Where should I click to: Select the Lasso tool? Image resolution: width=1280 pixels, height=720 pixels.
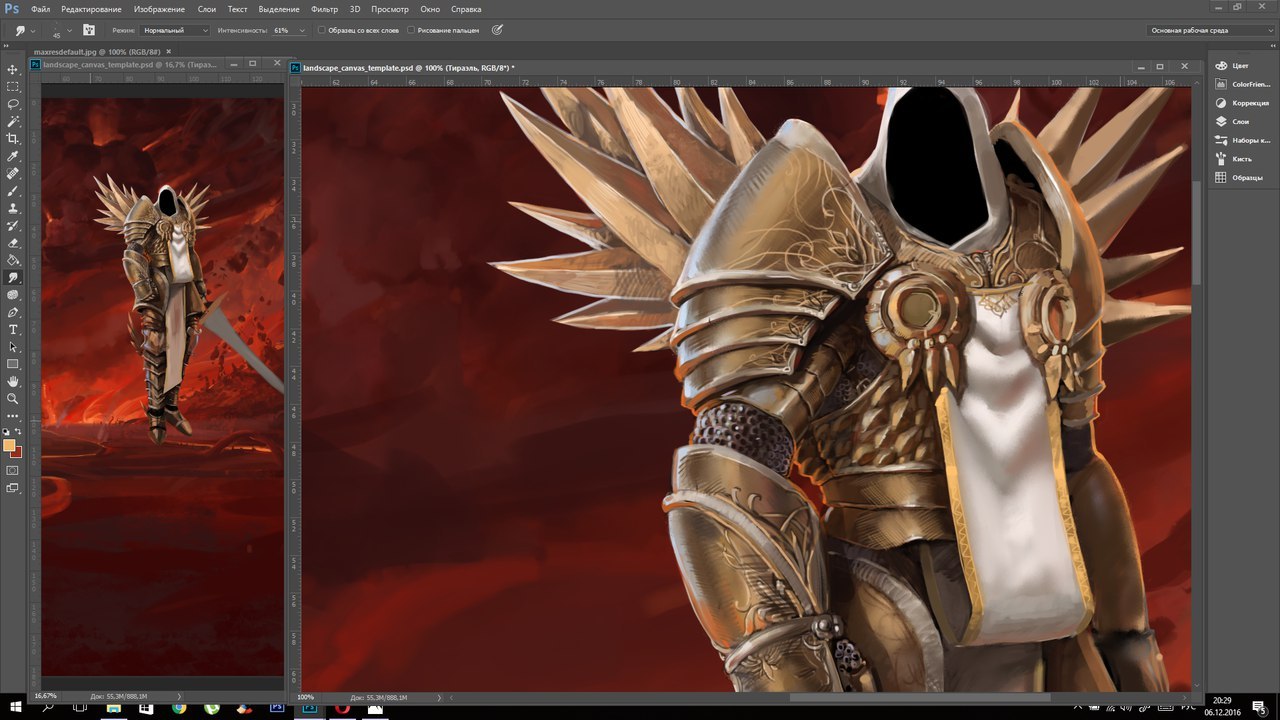[x=13, y=104]
